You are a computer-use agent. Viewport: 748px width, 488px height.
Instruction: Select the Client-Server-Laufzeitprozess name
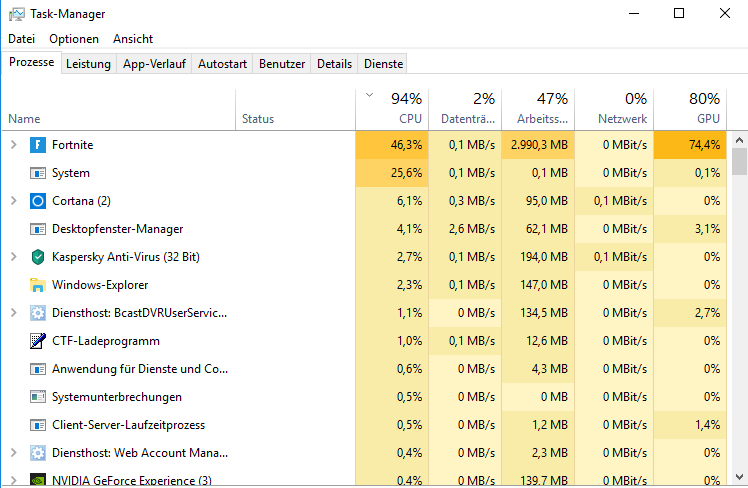(x=128, y=425)
